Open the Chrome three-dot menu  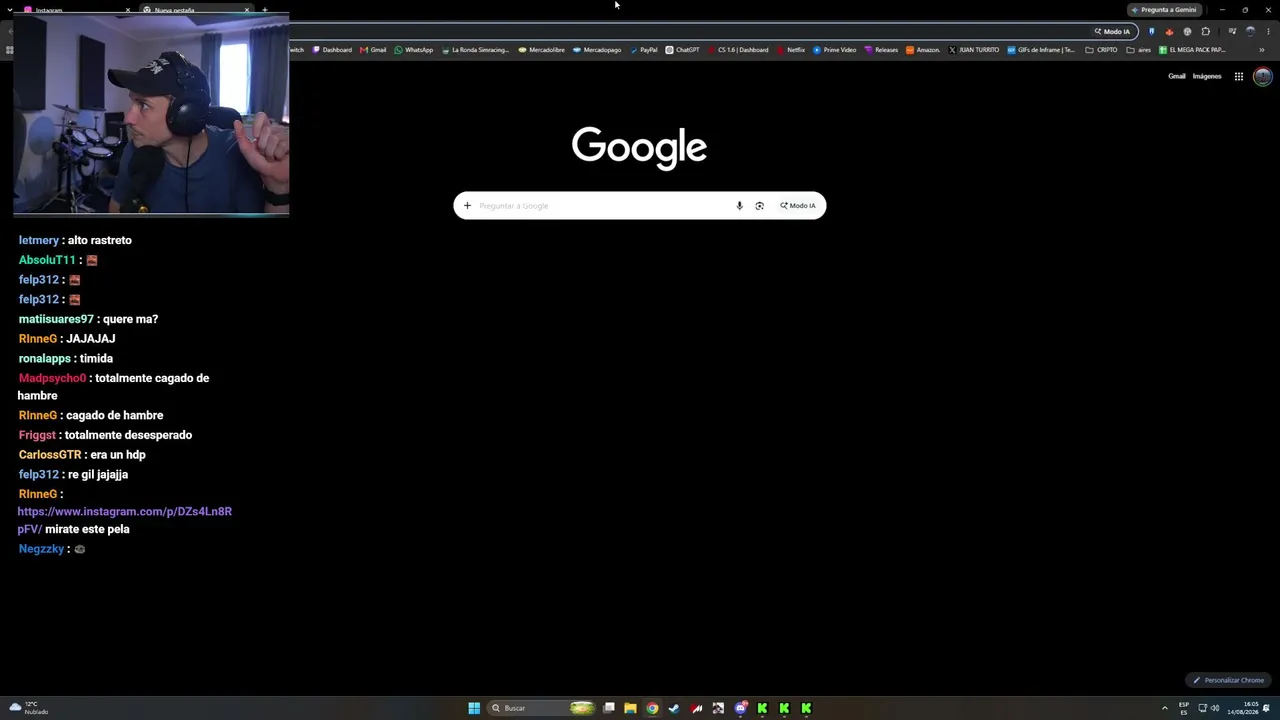pos(1268,31)
